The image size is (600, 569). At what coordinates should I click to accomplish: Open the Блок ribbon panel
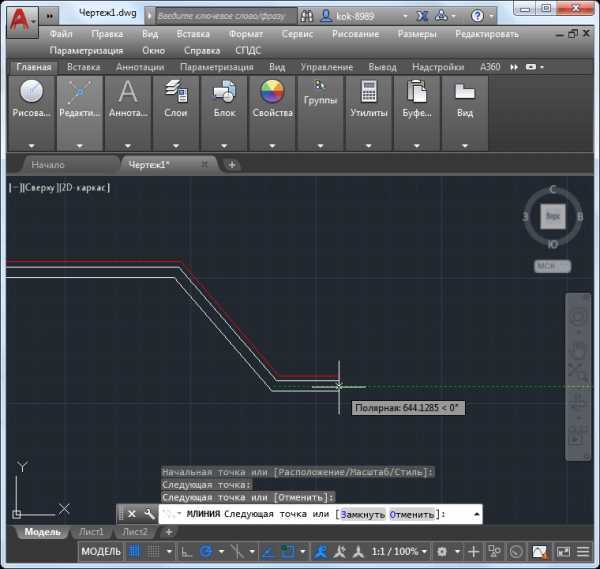[224, 113]
